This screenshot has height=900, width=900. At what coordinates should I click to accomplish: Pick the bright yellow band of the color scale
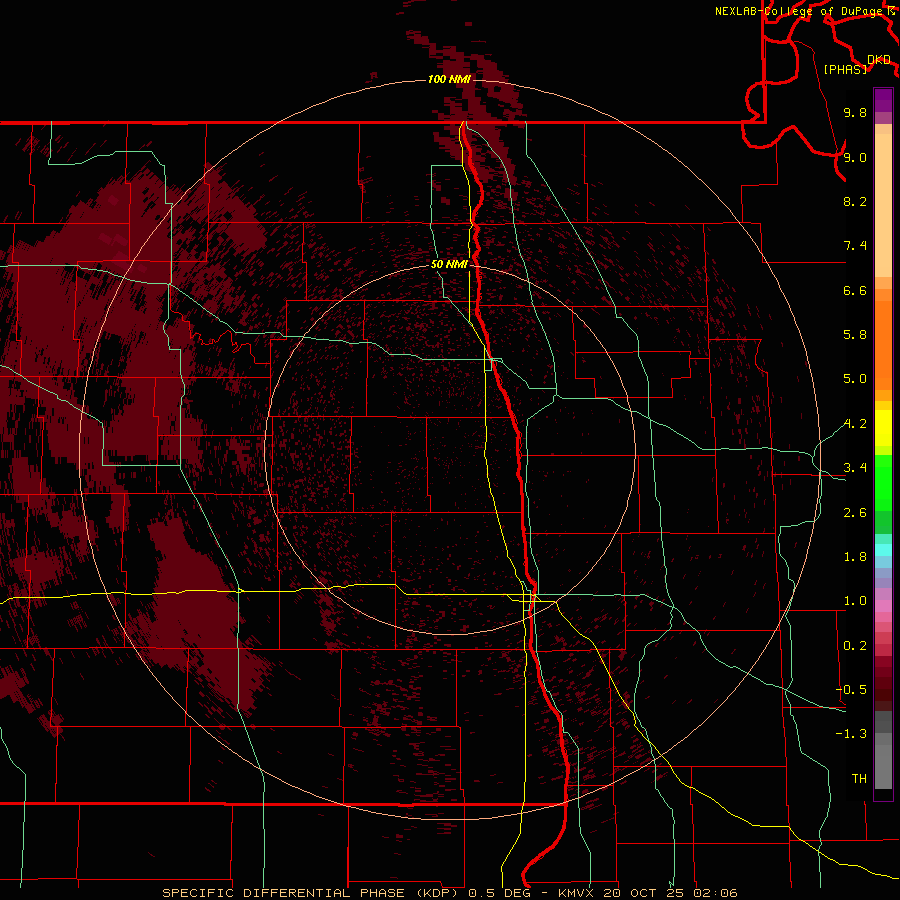(883, 428)
